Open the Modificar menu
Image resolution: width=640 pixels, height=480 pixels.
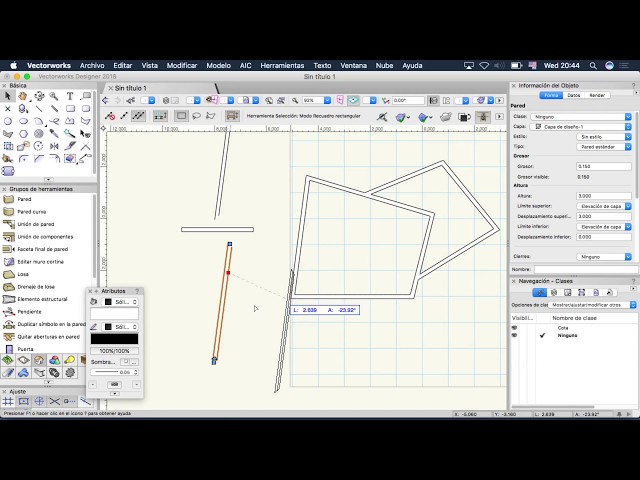coord(182,65)
